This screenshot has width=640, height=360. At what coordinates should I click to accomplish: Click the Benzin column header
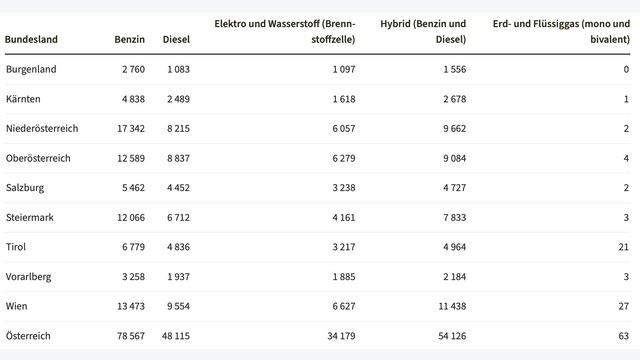[129, 40]
